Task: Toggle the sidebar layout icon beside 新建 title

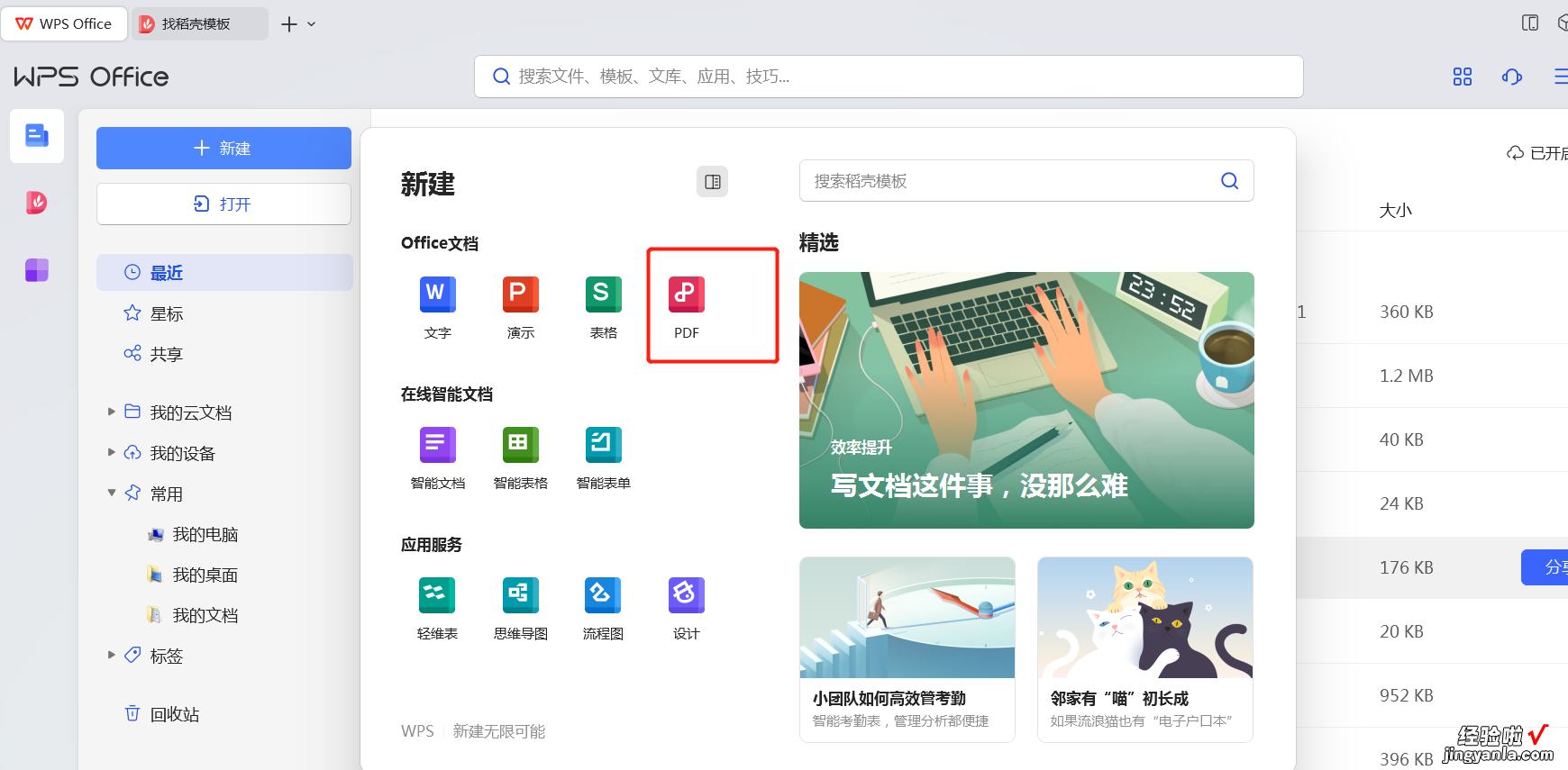Action: [712, 182]
